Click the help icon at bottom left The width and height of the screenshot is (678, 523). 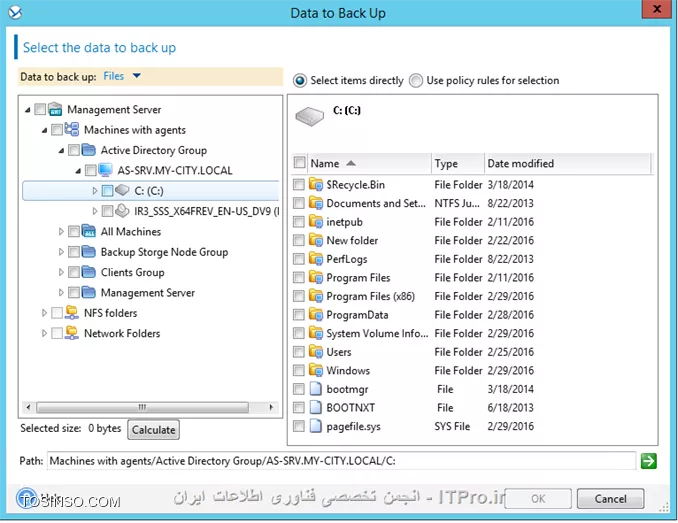tap(26, 497)
